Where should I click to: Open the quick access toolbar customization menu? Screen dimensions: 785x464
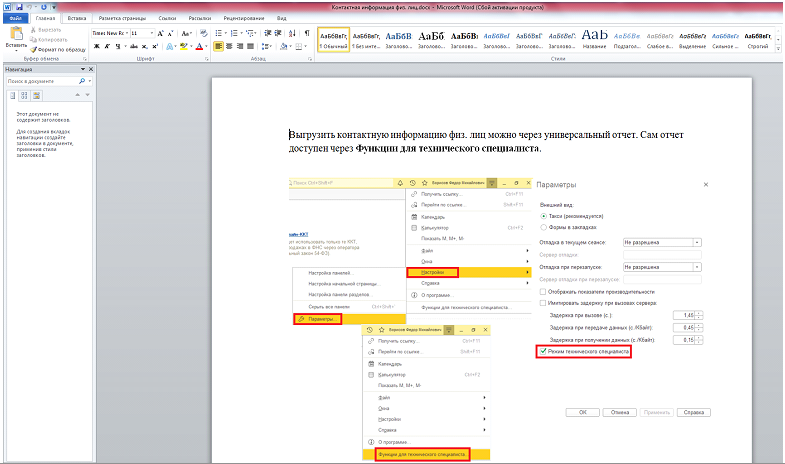point(54,7)
